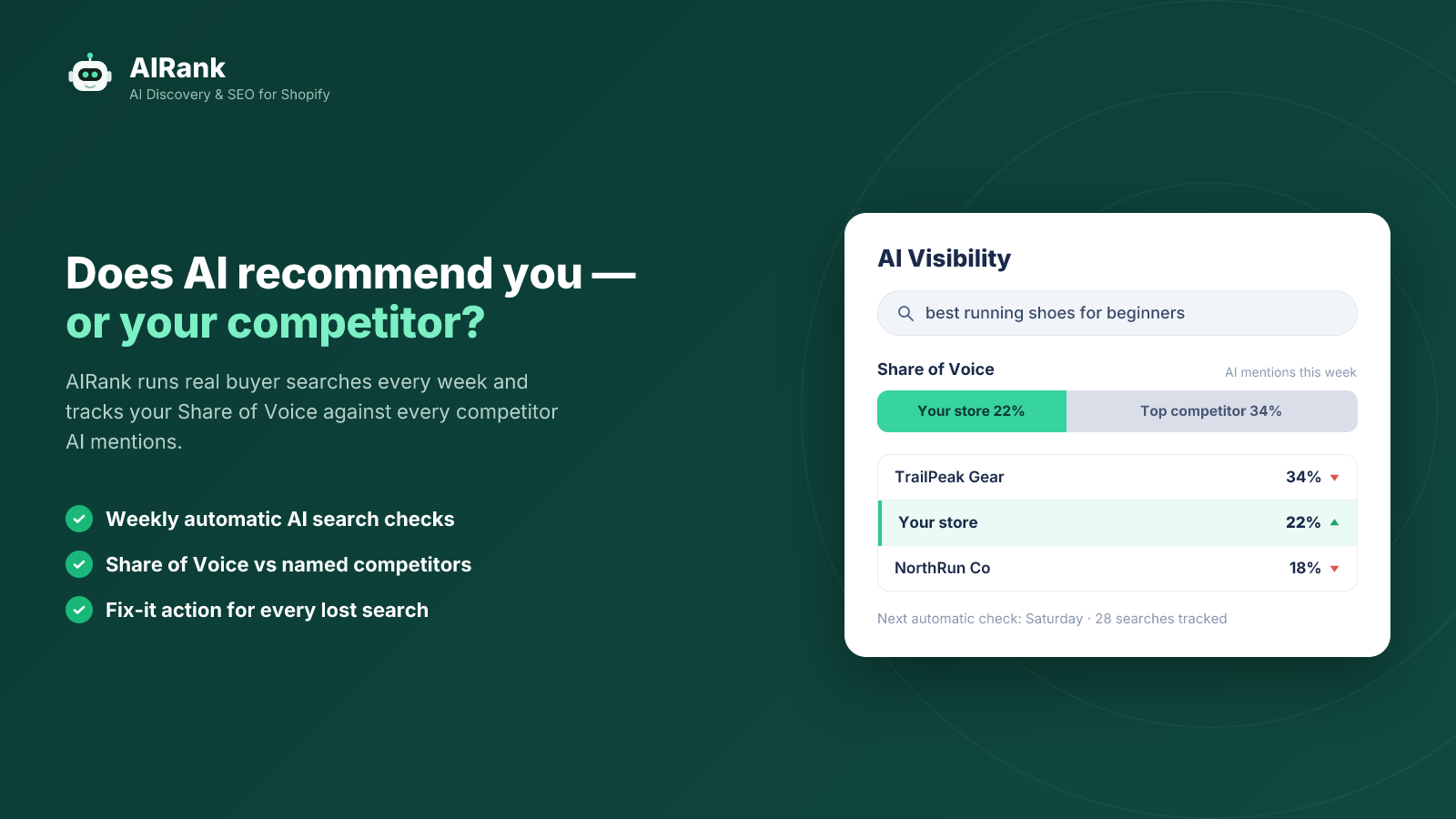Click checkmark icon for Weekly automatic AI checks
The image size is (1456, 819).
pos(79,519)
